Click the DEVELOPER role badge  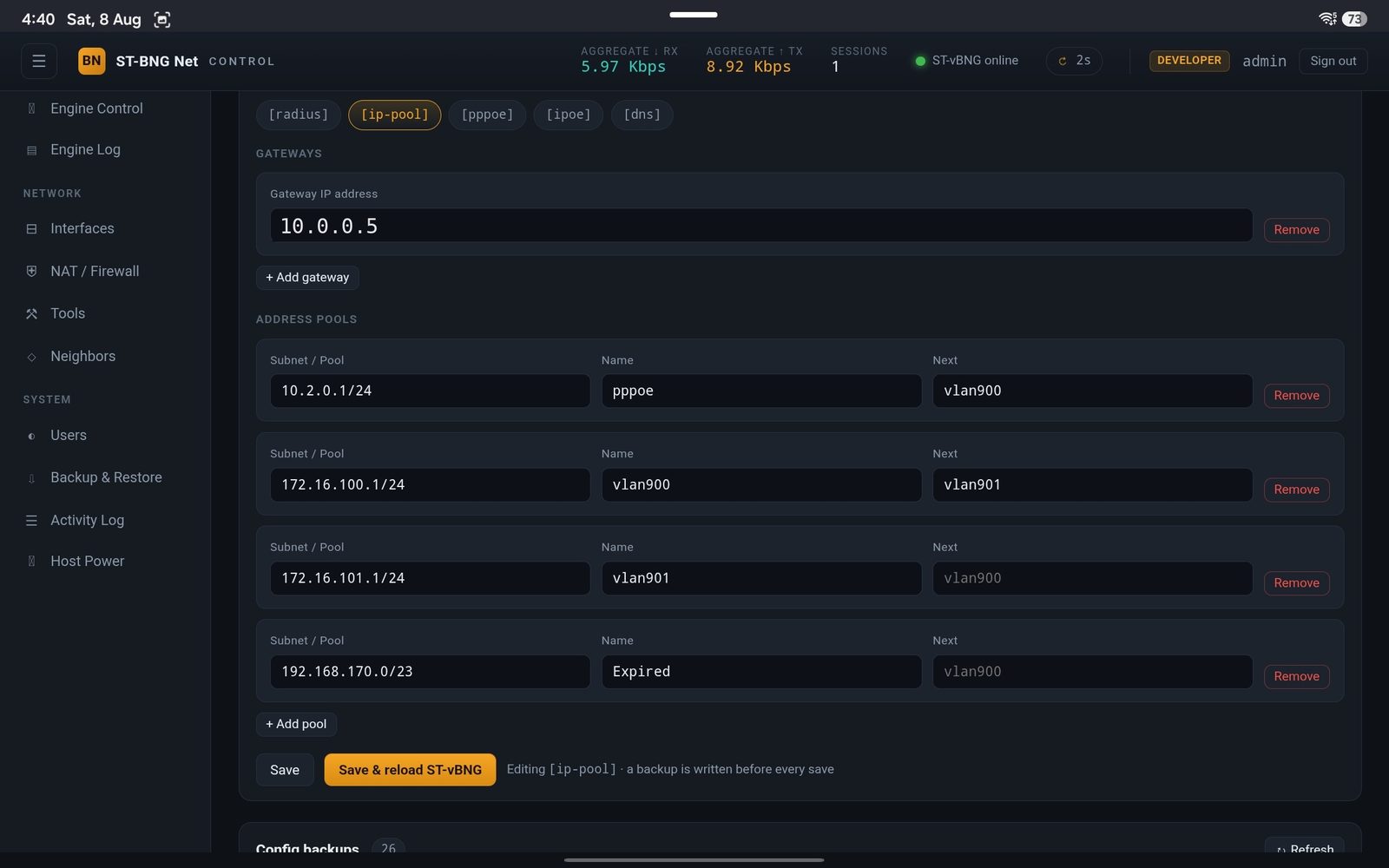[1188, 61]
